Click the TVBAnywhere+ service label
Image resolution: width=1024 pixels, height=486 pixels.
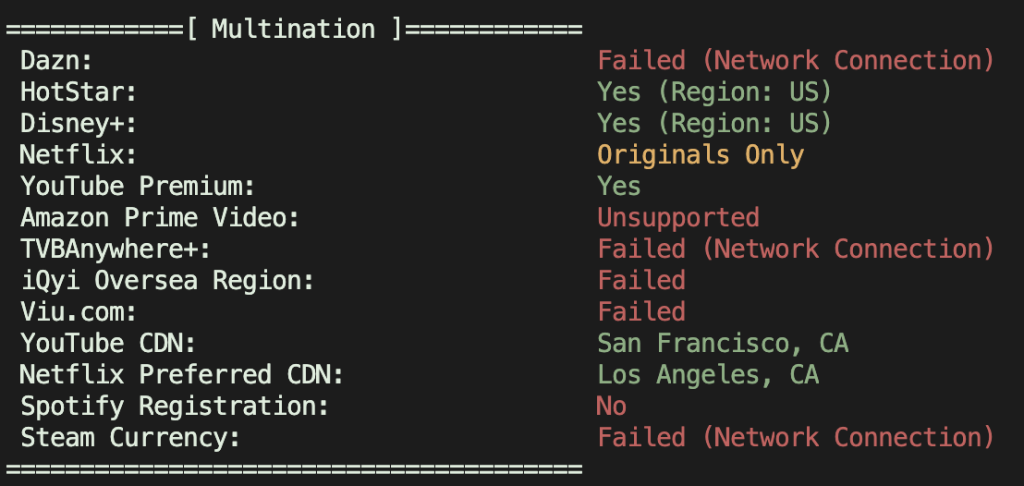116,249
